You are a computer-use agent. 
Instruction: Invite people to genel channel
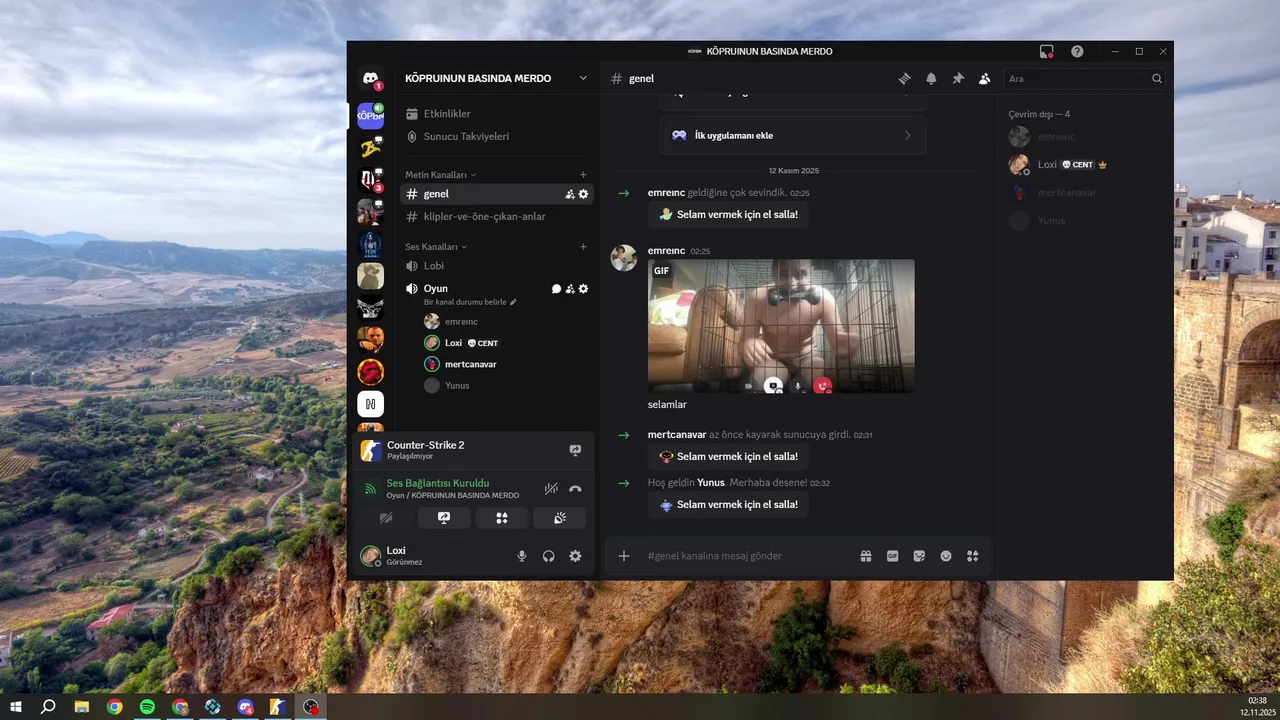(570, 194)
